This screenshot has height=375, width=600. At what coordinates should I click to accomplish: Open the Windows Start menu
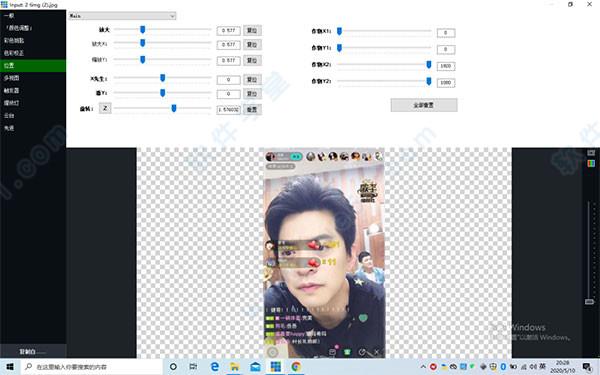pyautogui.click(x=10, y=367)
